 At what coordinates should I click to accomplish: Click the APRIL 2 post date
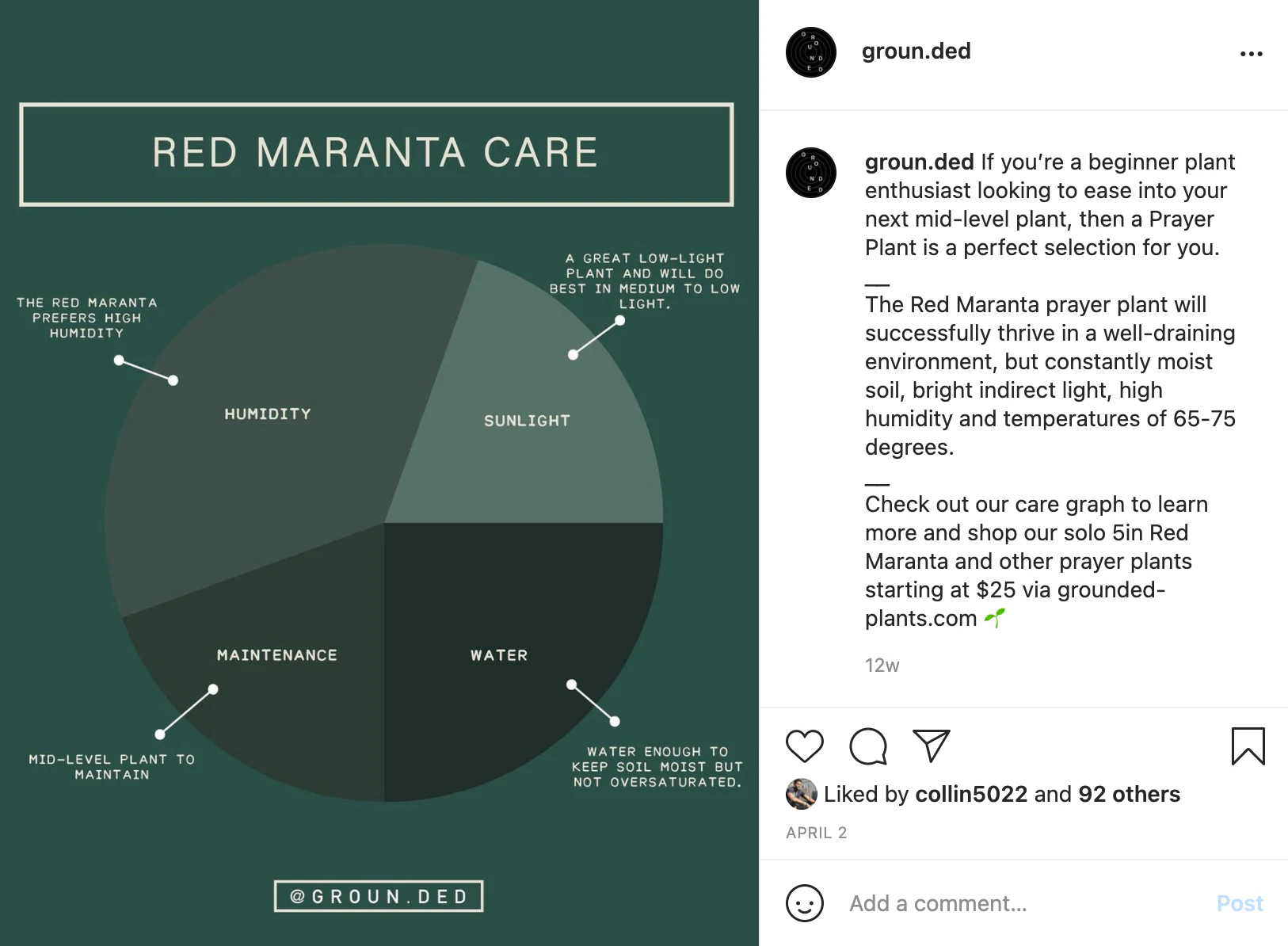(x=816, y=833)
